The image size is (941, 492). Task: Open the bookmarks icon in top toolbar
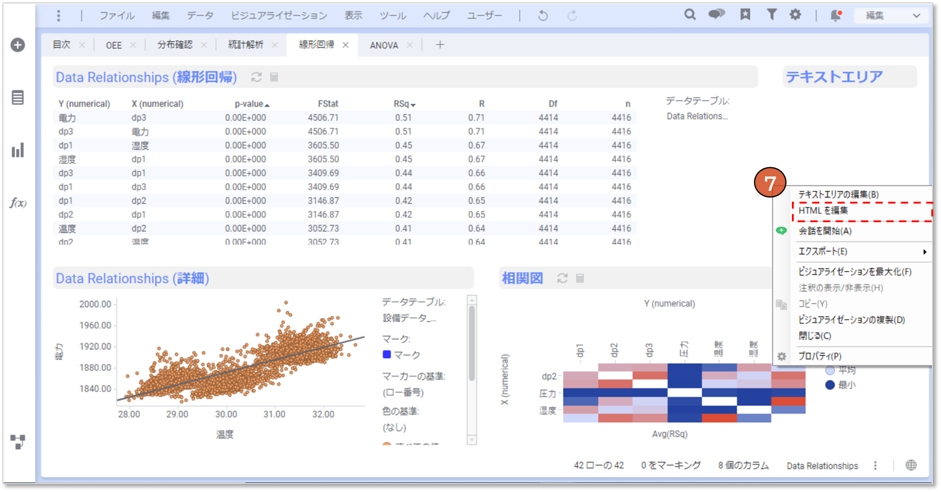click(x=745, y=15)
